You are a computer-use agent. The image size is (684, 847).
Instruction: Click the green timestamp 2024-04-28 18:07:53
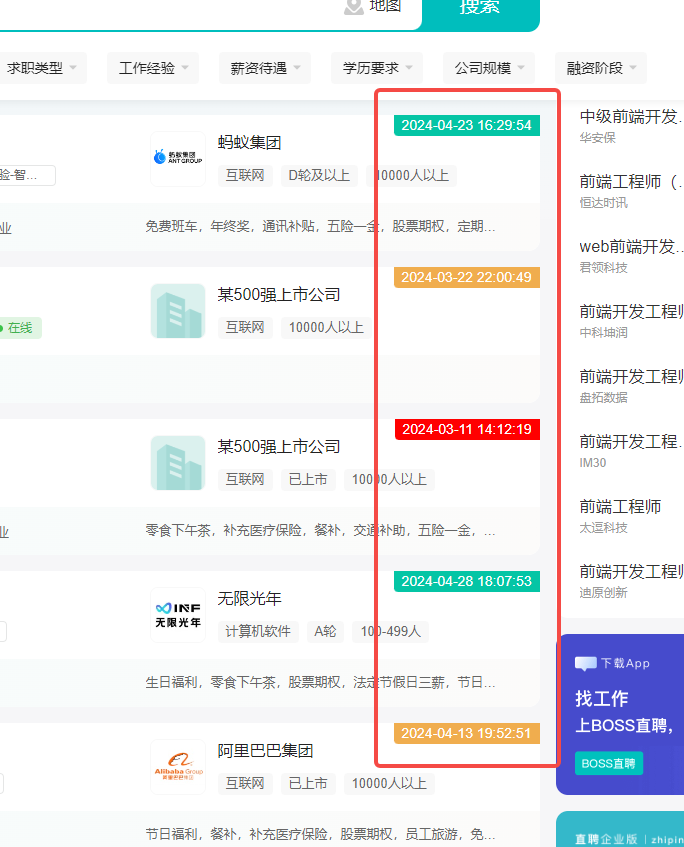click(x=467, y=581)
